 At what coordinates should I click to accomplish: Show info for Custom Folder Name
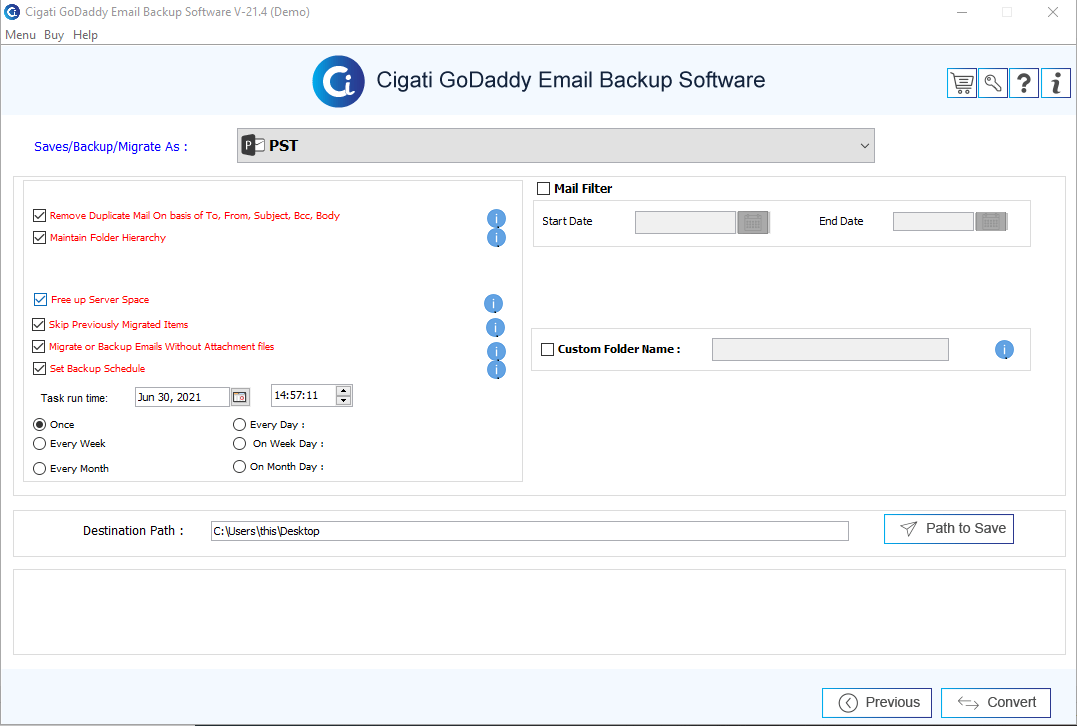tap(1004, 350)
